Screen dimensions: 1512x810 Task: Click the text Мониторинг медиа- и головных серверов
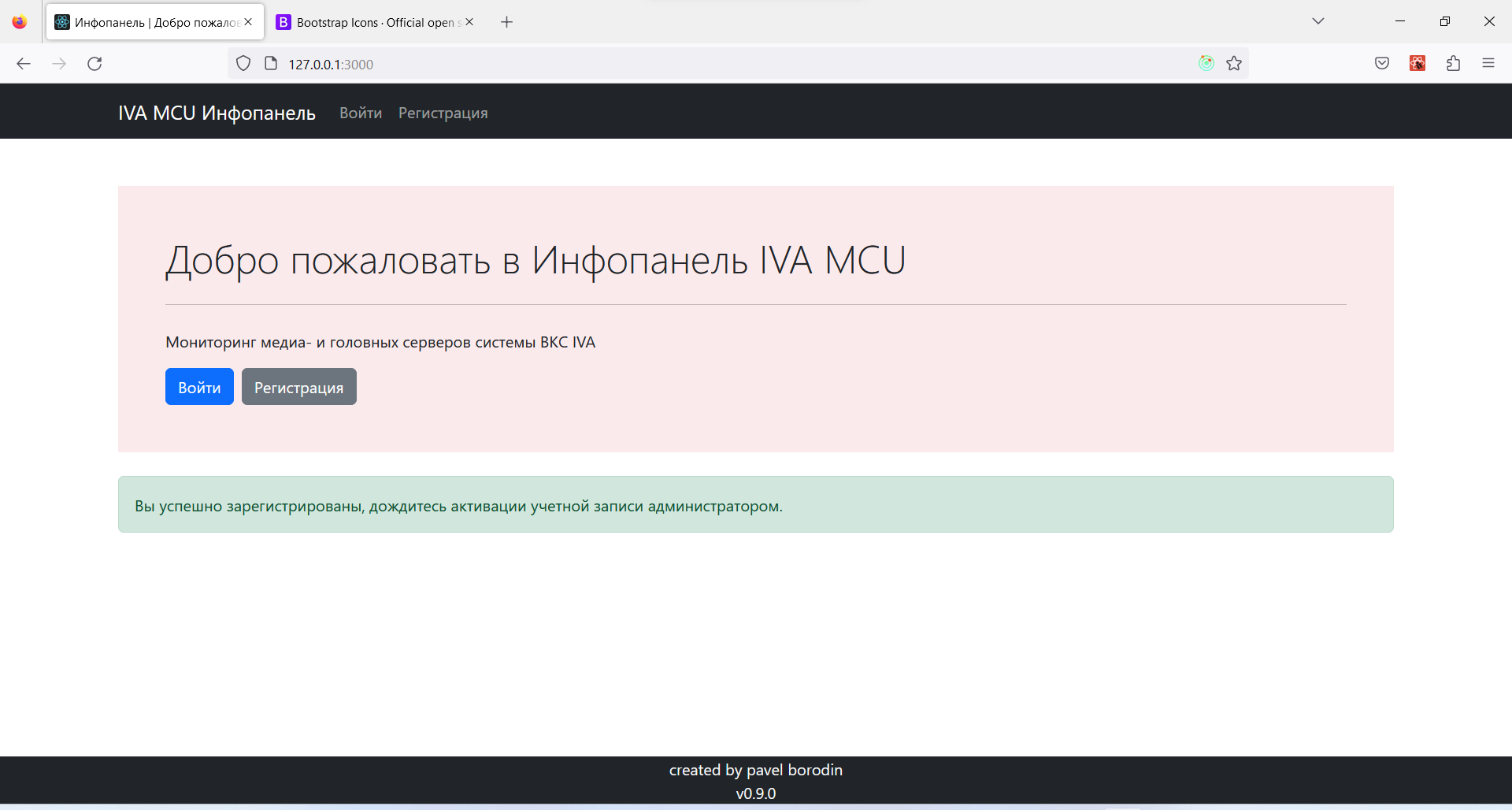click(380, 342)
